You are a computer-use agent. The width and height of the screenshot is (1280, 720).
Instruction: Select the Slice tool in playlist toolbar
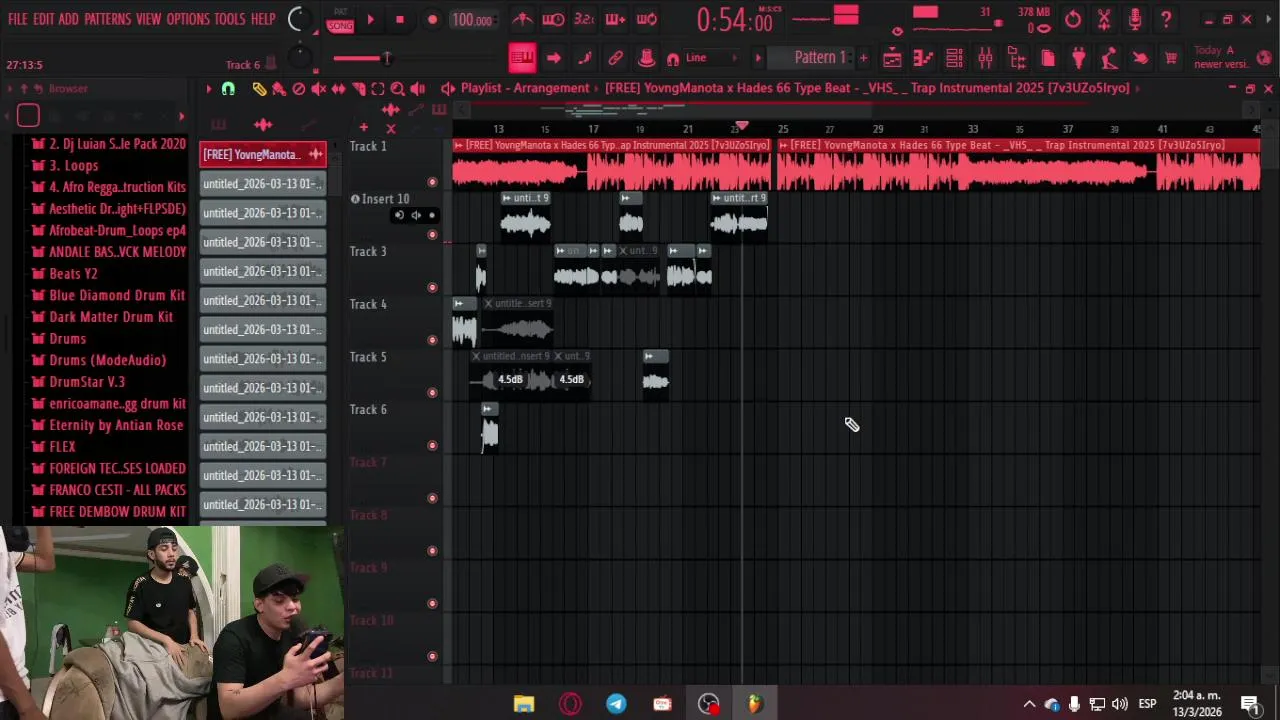point(358,89)
